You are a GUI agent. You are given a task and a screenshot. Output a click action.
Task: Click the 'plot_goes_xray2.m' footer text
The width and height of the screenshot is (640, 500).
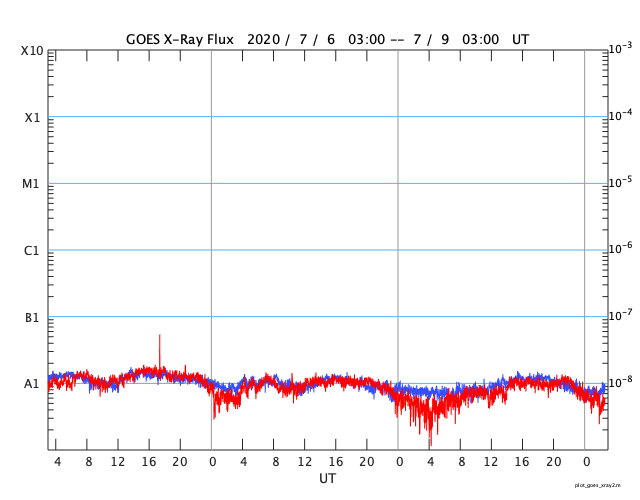coord(598,485)
